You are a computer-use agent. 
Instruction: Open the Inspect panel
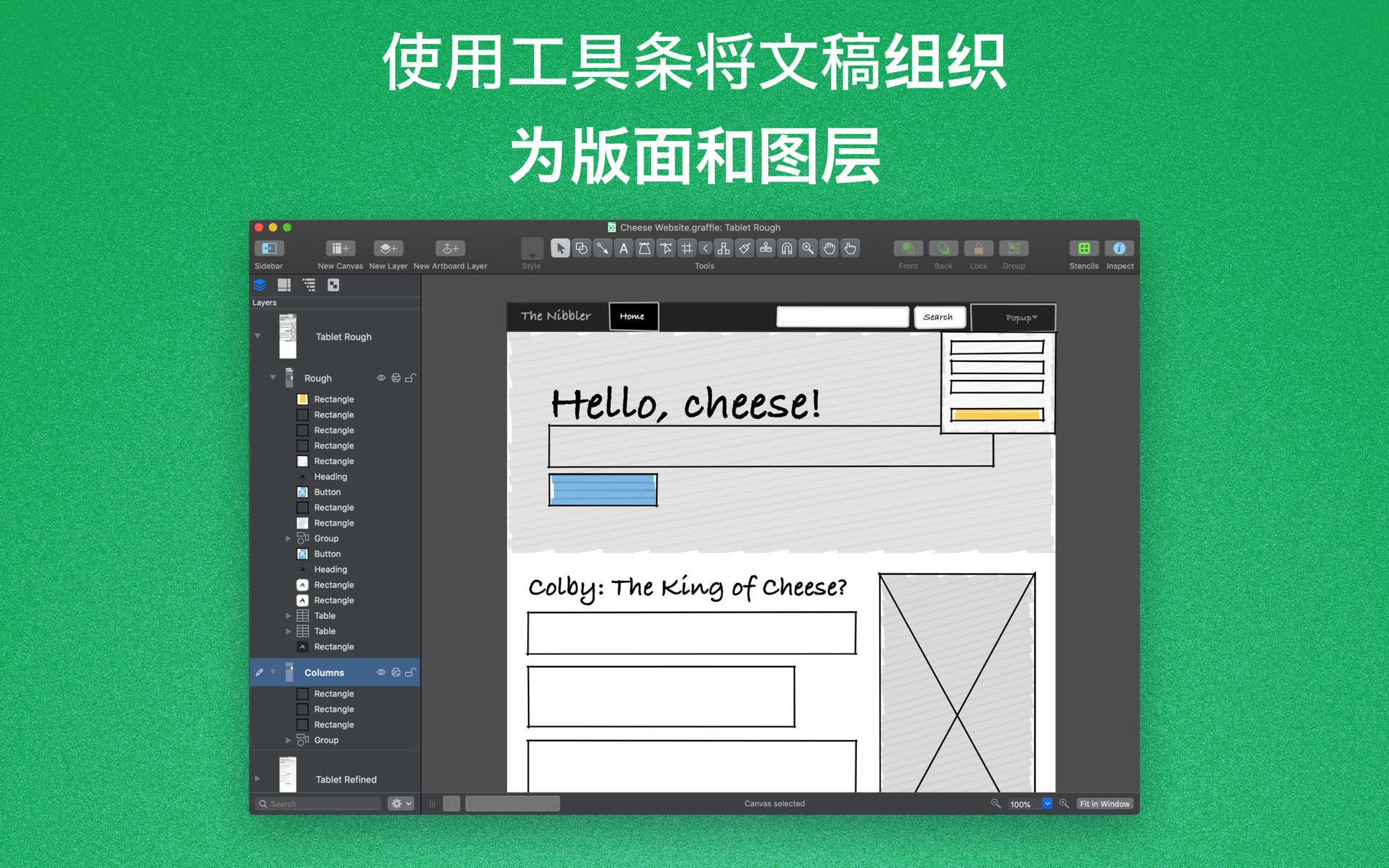1119,248
